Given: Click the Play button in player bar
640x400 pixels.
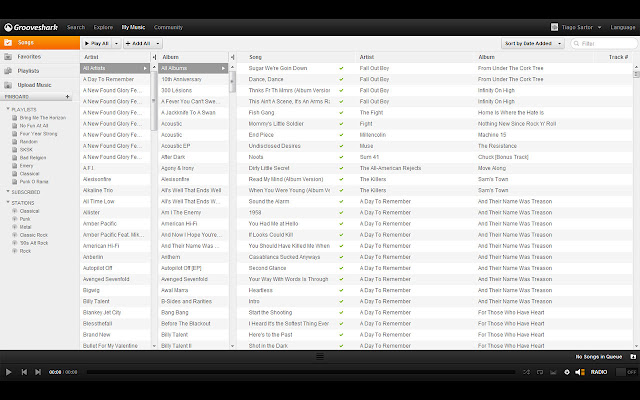Looking at the screenshot, I should (x=8, y=372).
